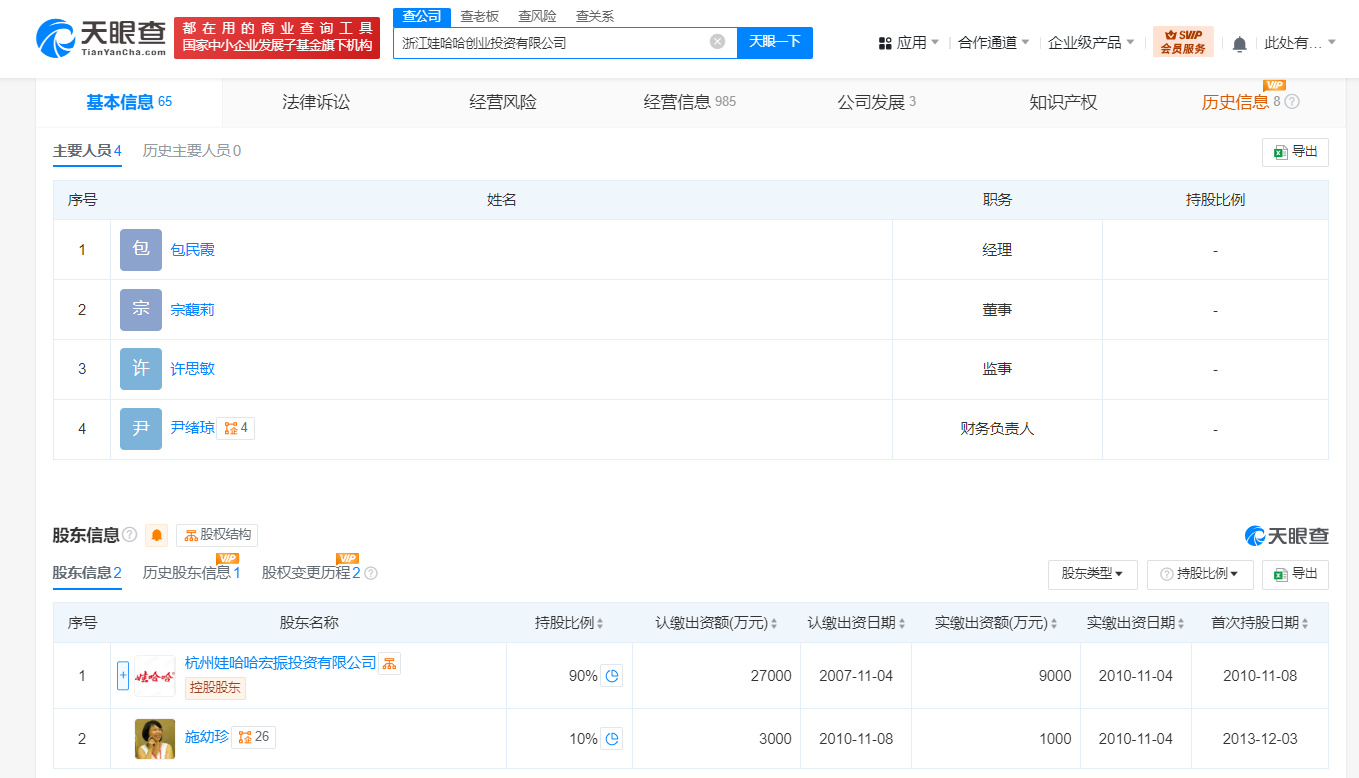1359x778 pixels.
Task: Open 施幼珍's shareholder profile link
Action: coord(207,737)
